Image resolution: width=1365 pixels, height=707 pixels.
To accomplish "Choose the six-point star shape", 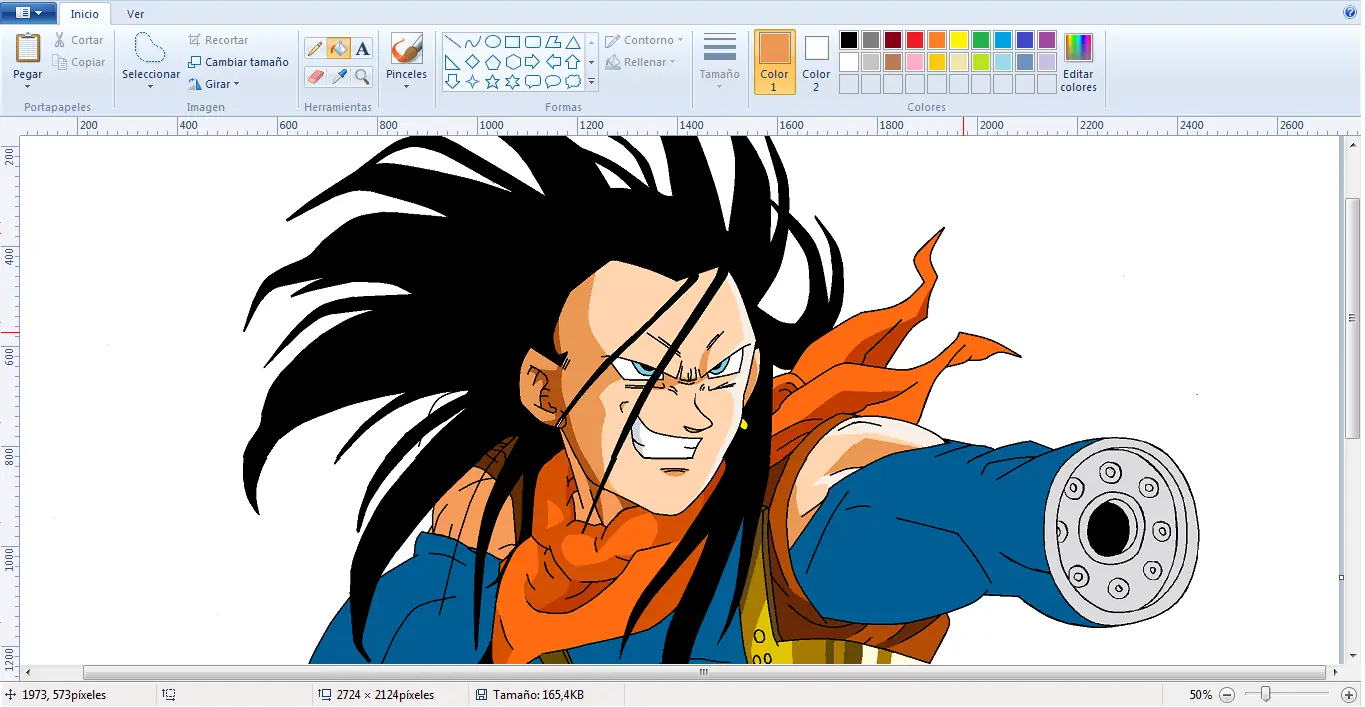I will tap(512, 82).
